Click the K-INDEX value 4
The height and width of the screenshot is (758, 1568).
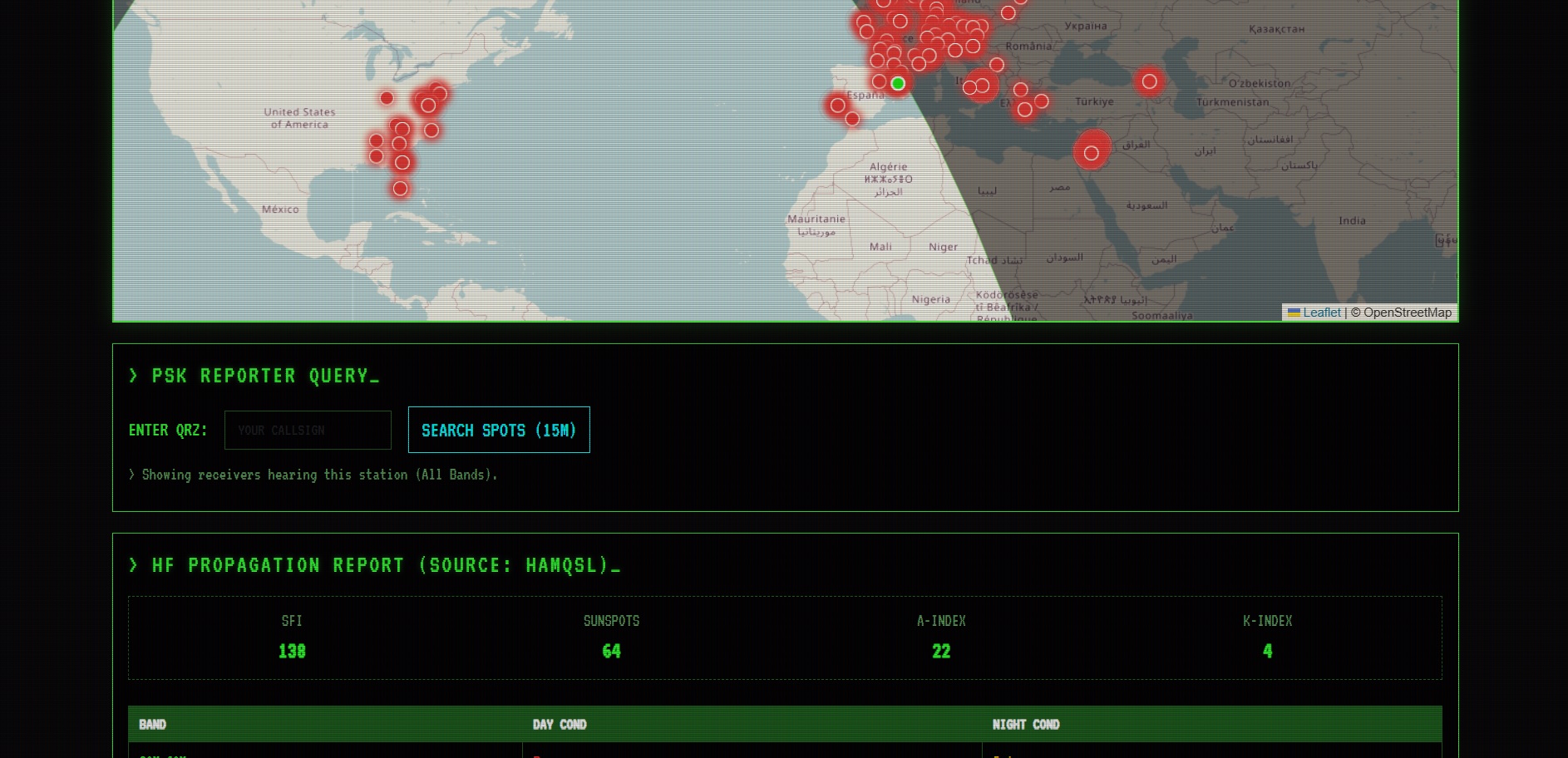(x=1267, y=652)
